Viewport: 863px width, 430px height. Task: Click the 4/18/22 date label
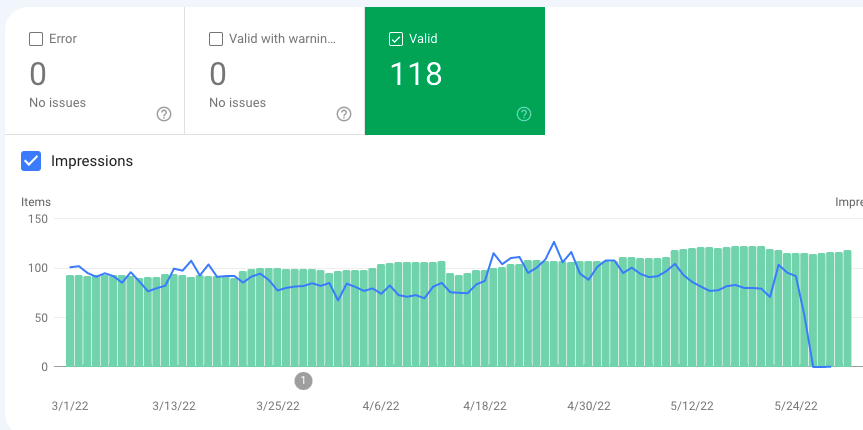coord(485,406)
